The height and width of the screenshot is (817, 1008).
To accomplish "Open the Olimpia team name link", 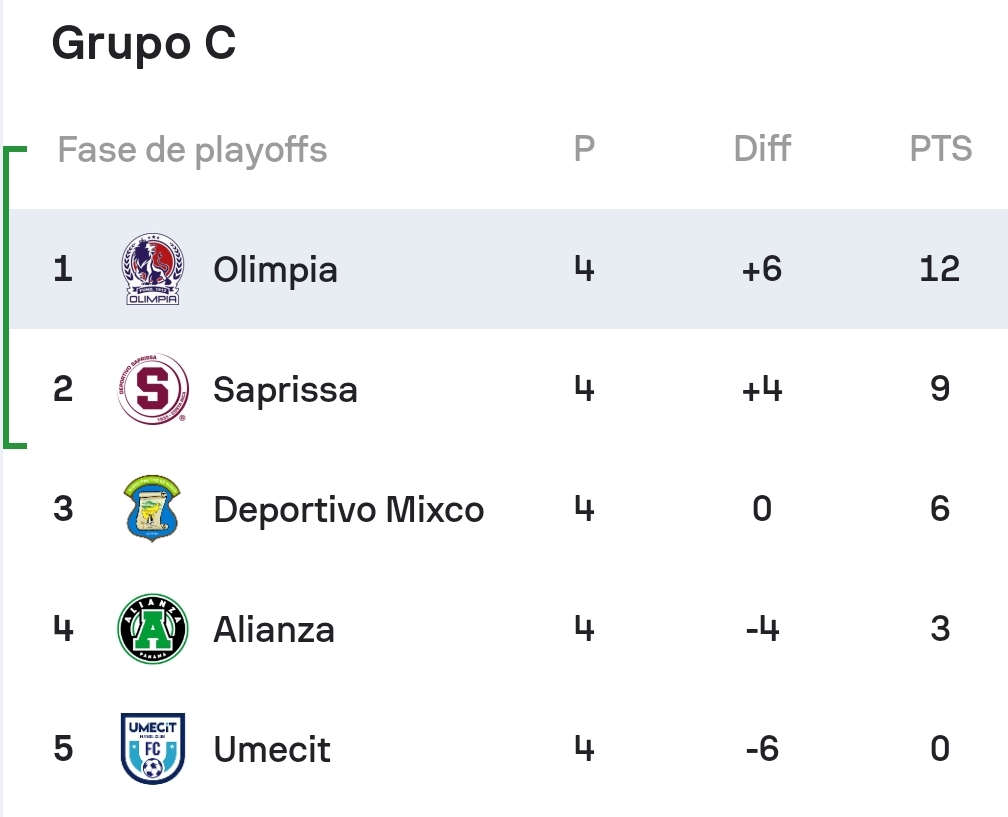I will click(275, 269).
